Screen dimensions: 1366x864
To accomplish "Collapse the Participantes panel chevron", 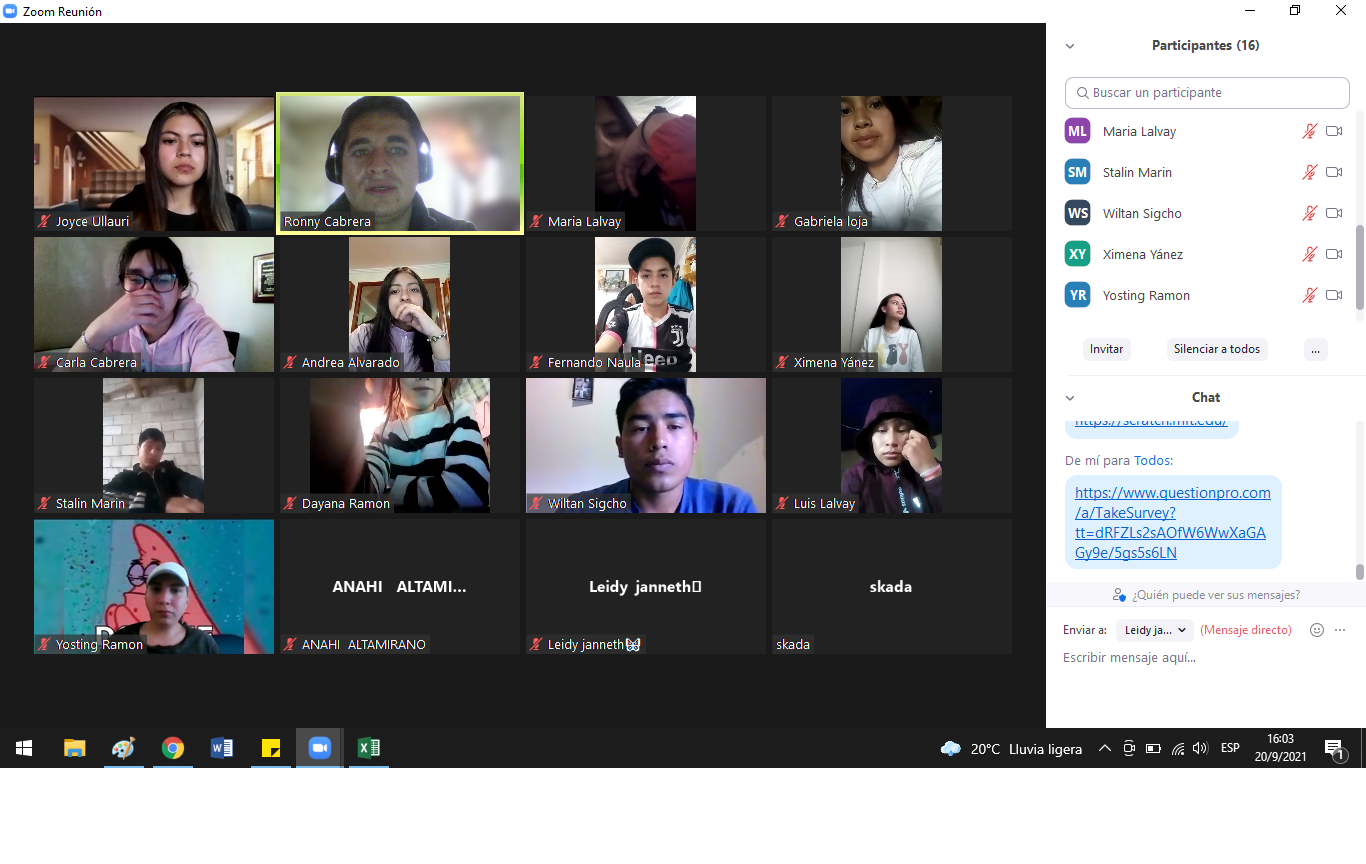I will pyautogui.click(x=1070, y=46).
